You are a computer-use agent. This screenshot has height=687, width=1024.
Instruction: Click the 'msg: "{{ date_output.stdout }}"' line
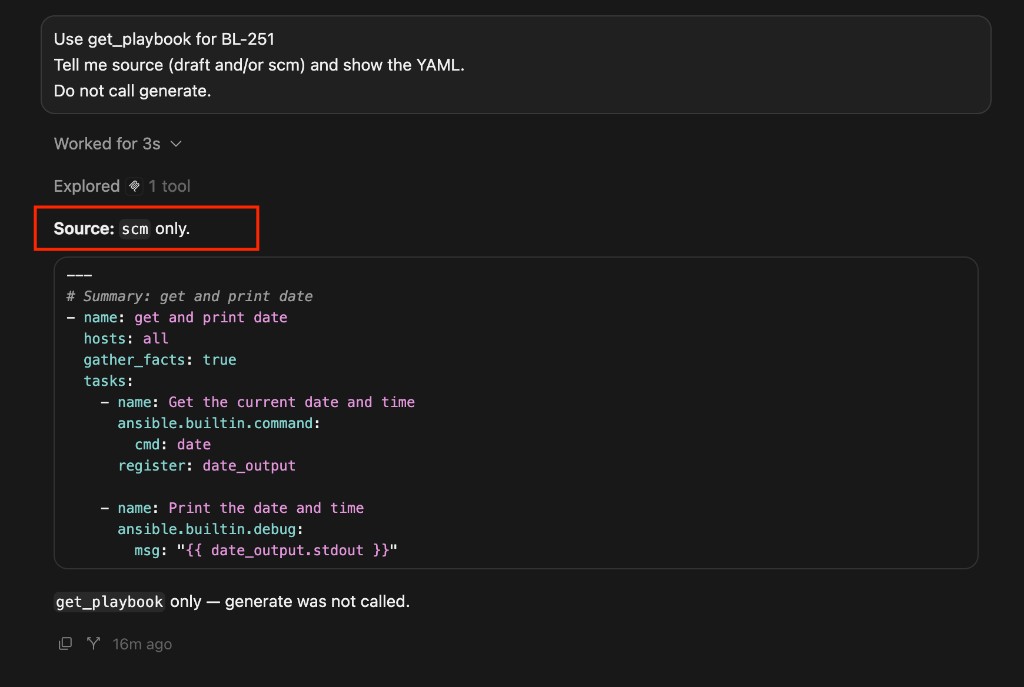266,551
